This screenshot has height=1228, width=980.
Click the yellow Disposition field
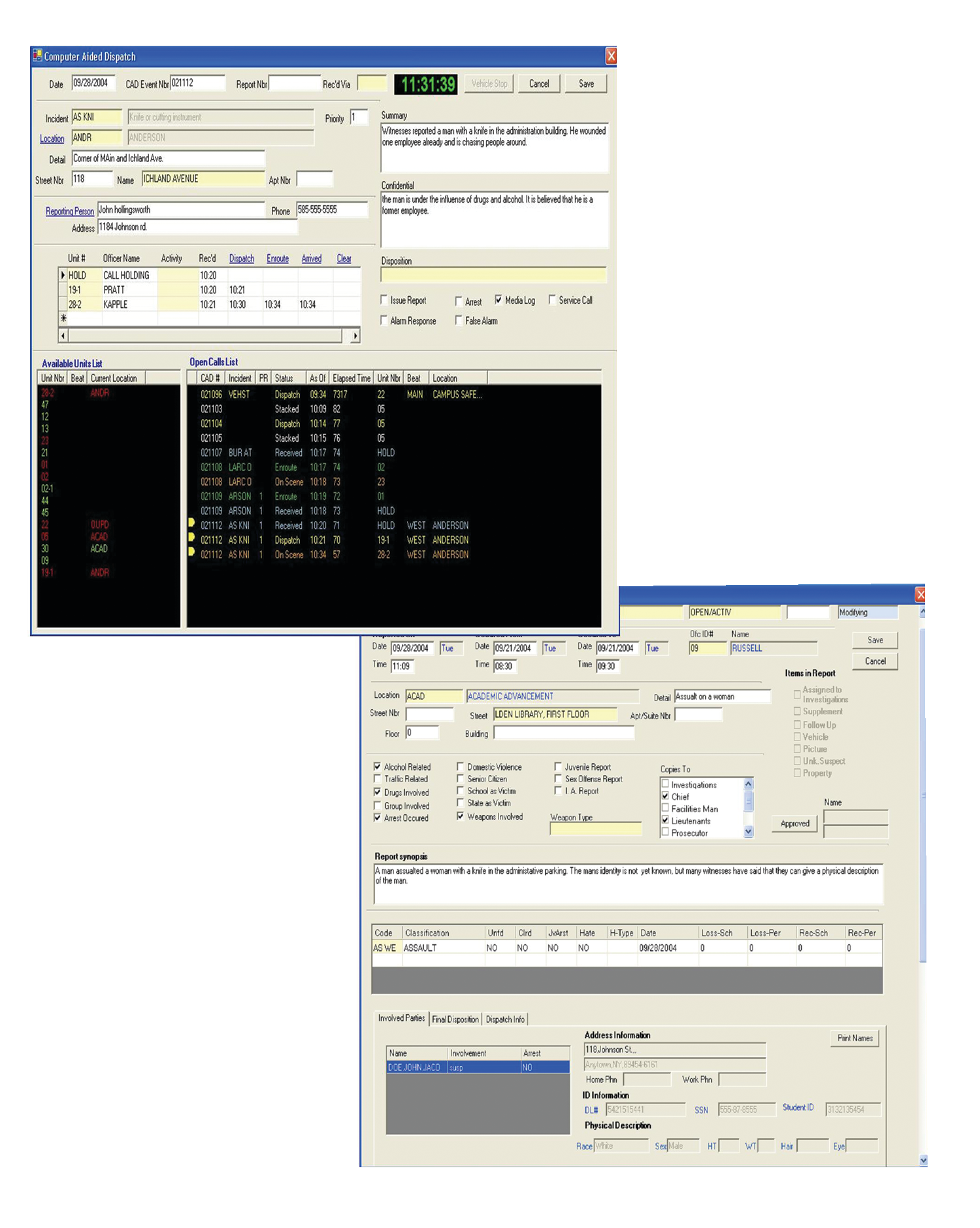493,275
